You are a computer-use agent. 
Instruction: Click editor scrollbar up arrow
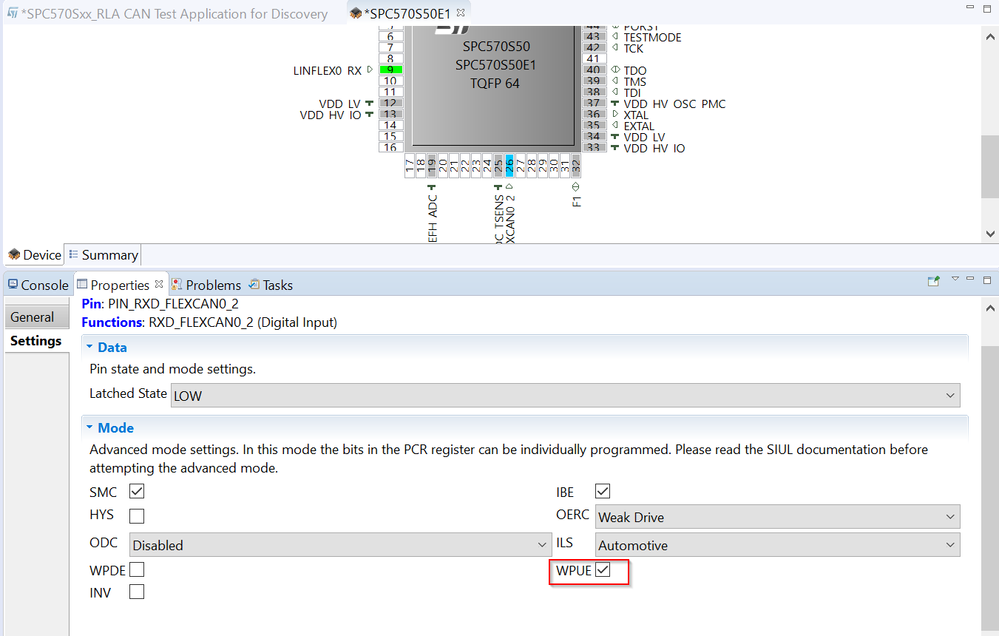tap(990, 37)
